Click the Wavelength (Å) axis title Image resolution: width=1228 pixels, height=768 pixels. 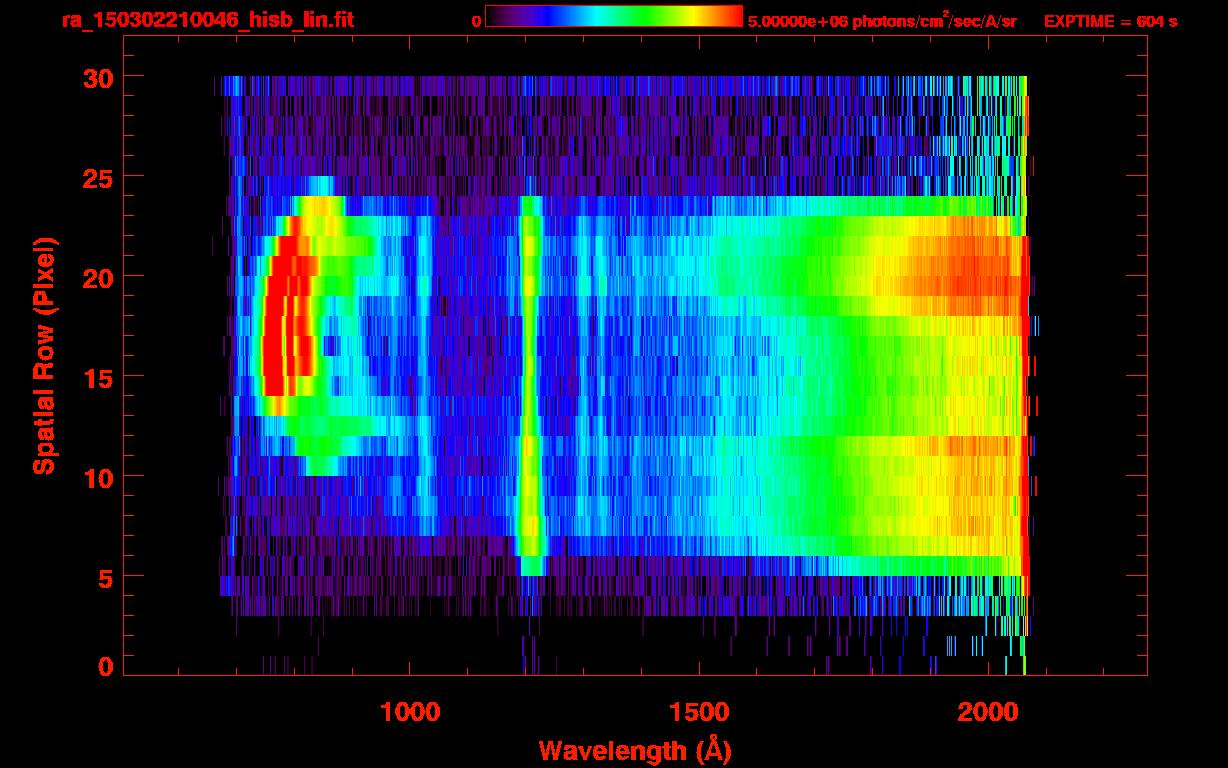636,750
